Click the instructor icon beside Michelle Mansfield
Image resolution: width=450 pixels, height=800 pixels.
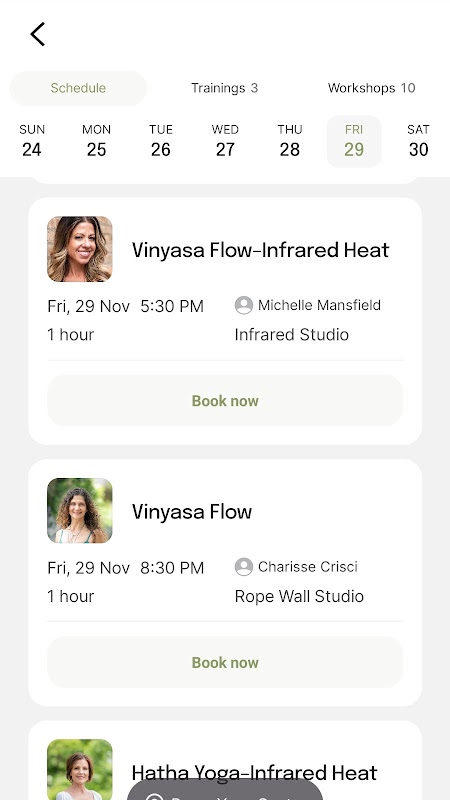[x=244, y=305]
